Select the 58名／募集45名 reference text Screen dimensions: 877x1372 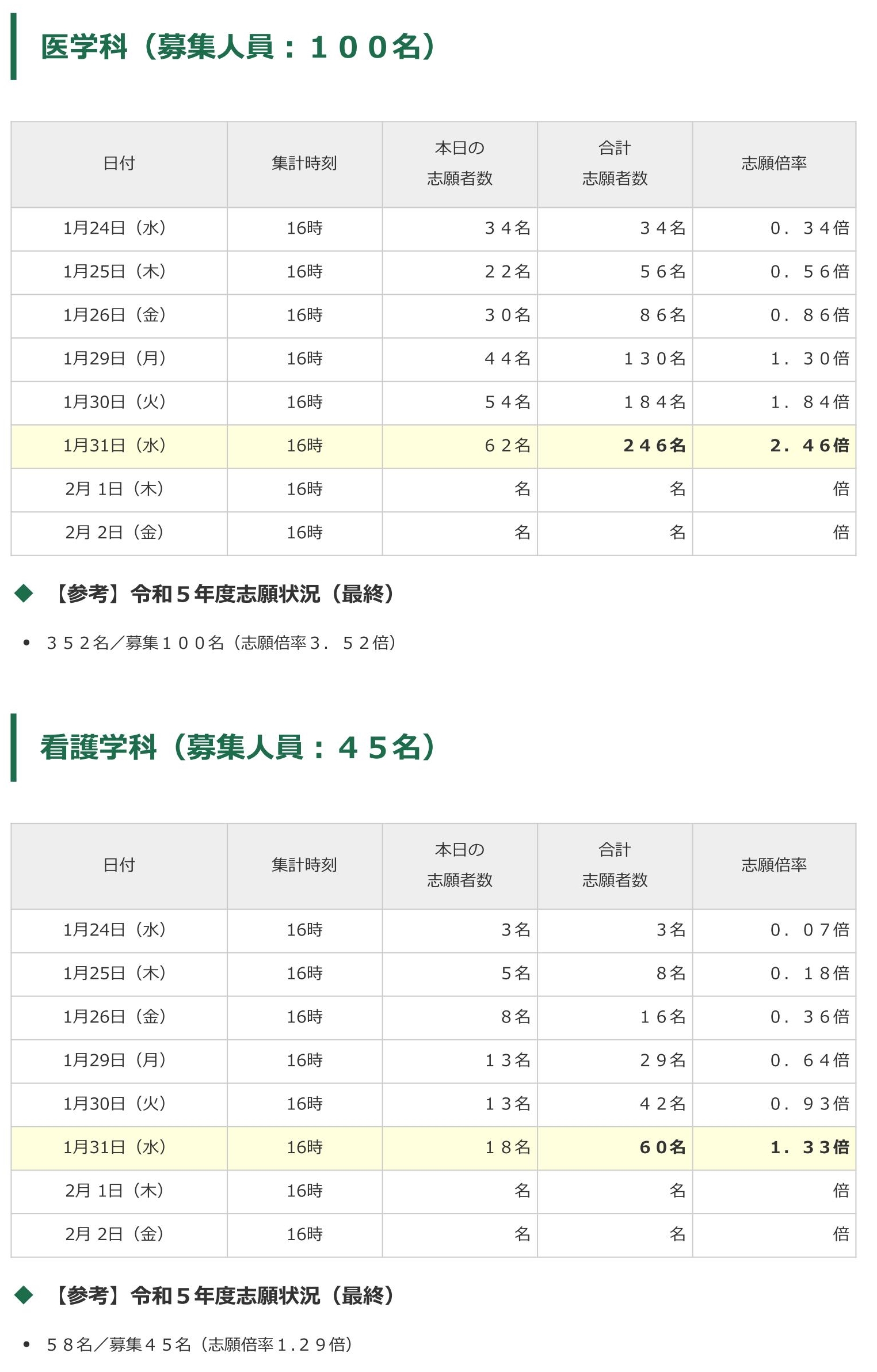(200, 1344)
